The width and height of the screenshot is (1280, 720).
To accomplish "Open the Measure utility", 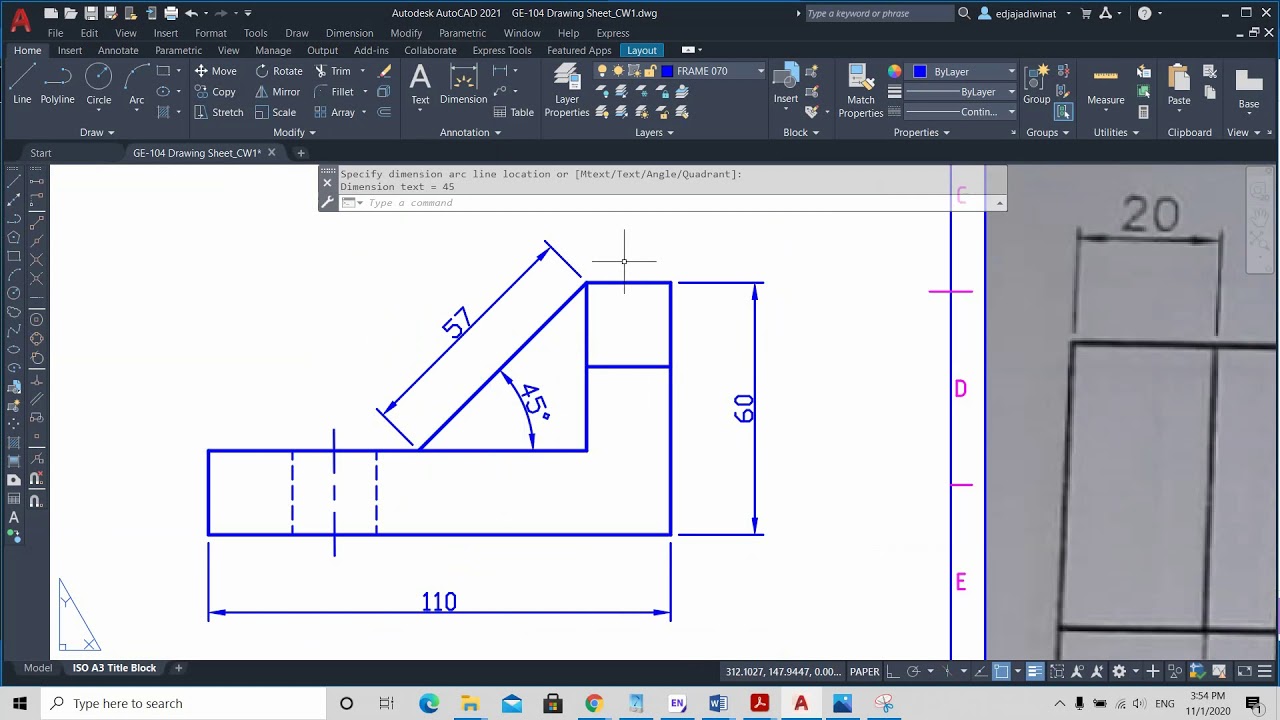I will [1105, 86].
